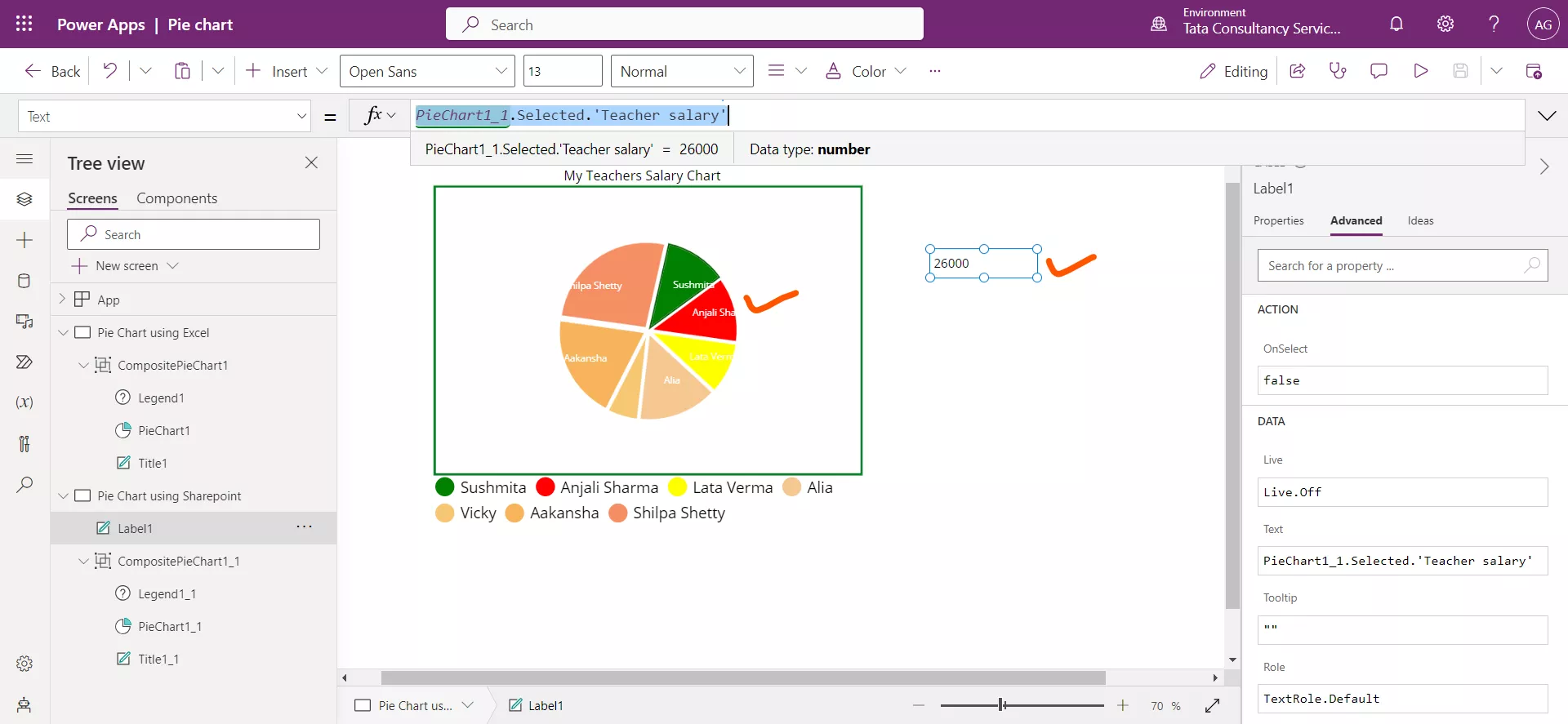1568x724 pixels.
Task: Open the Text property selector dropdown
Action: (165, 117)
